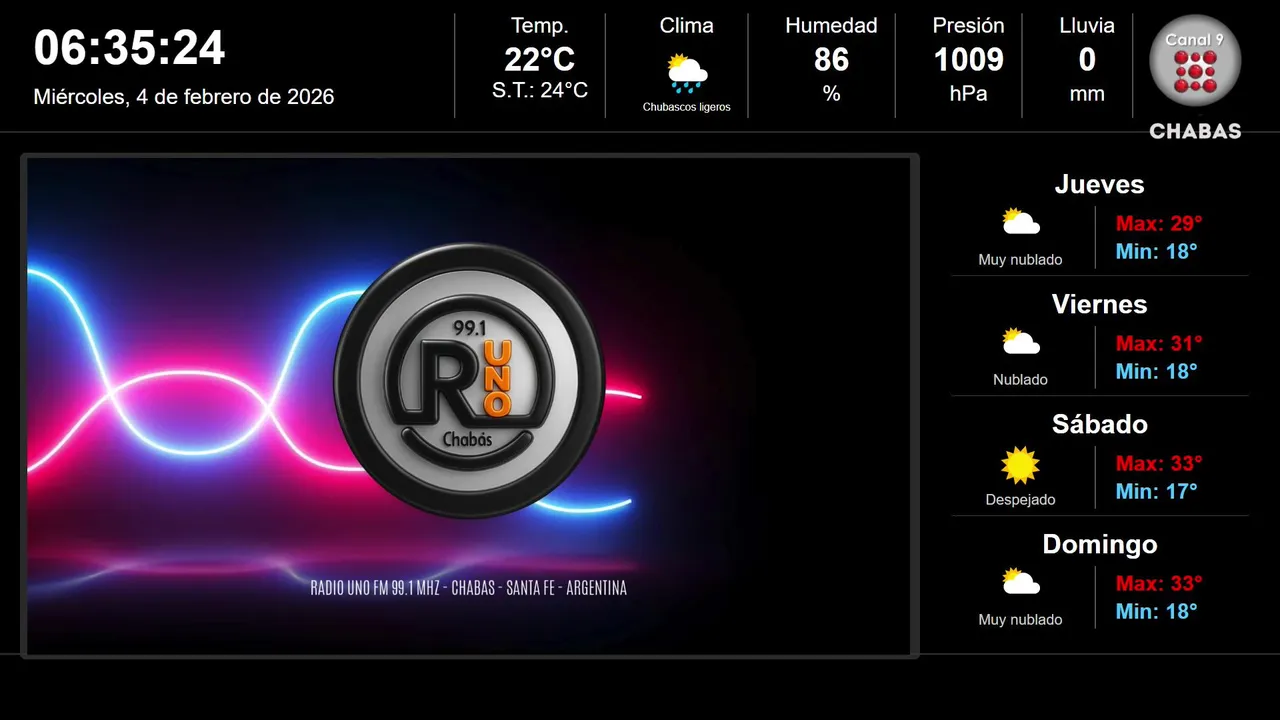
Task: Select Jueves Muy nublado caption
Action: (1020, 260)
